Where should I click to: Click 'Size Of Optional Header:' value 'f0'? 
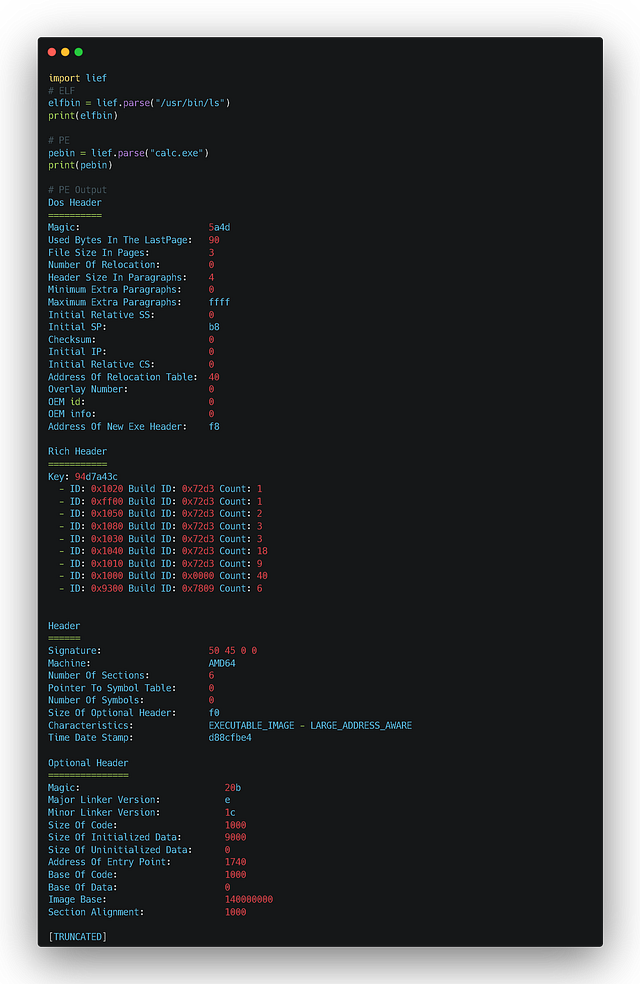pos(214,713)
